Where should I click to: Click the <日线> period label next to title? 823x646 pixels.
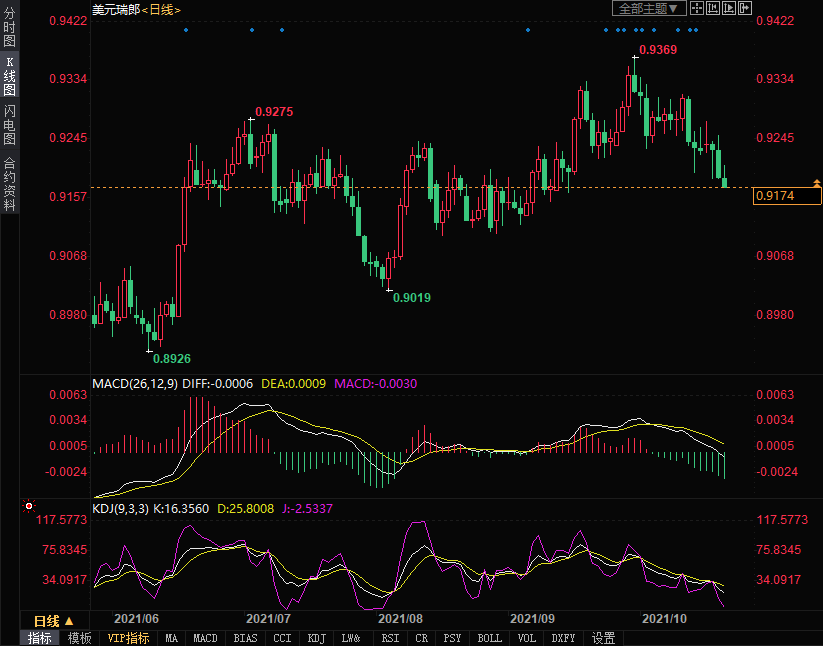pyautogui.click(x=161, y=9)
